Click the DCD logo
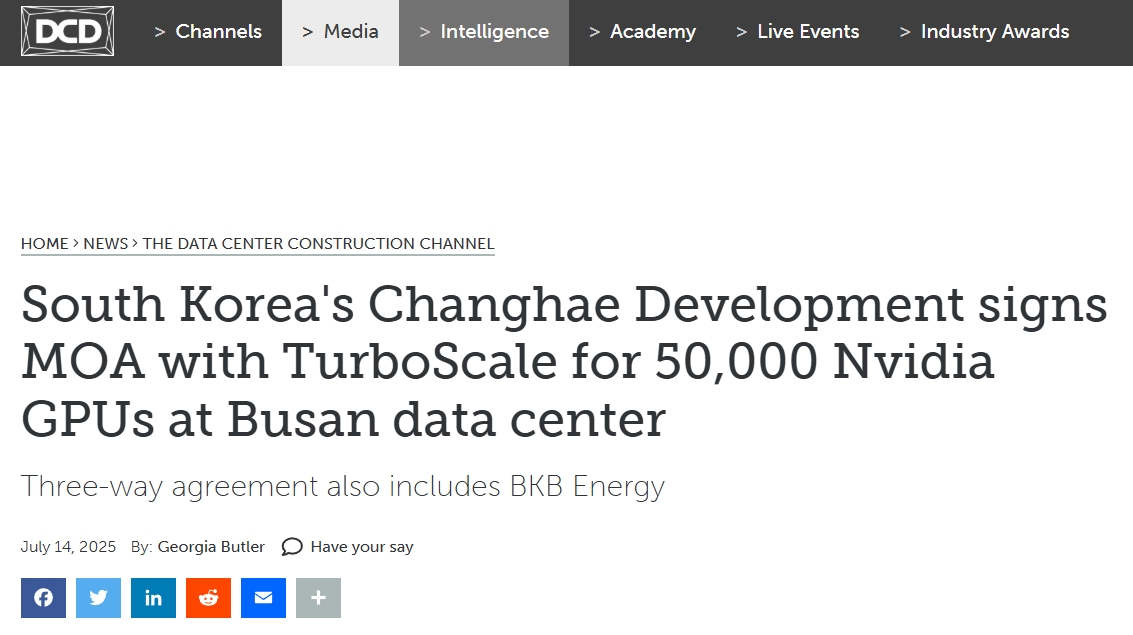This screenshot has height=635, width=1133. (67, 31)
